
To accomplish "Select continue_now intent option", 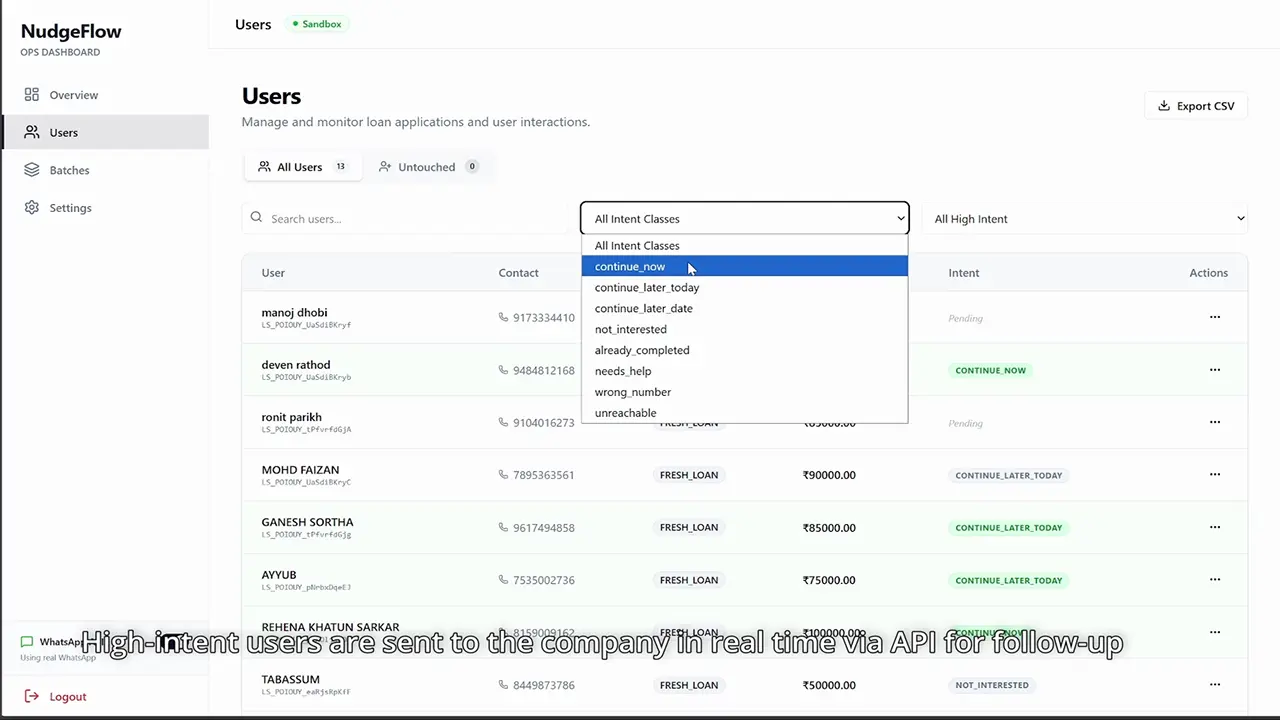I will [x=630, y=267].
